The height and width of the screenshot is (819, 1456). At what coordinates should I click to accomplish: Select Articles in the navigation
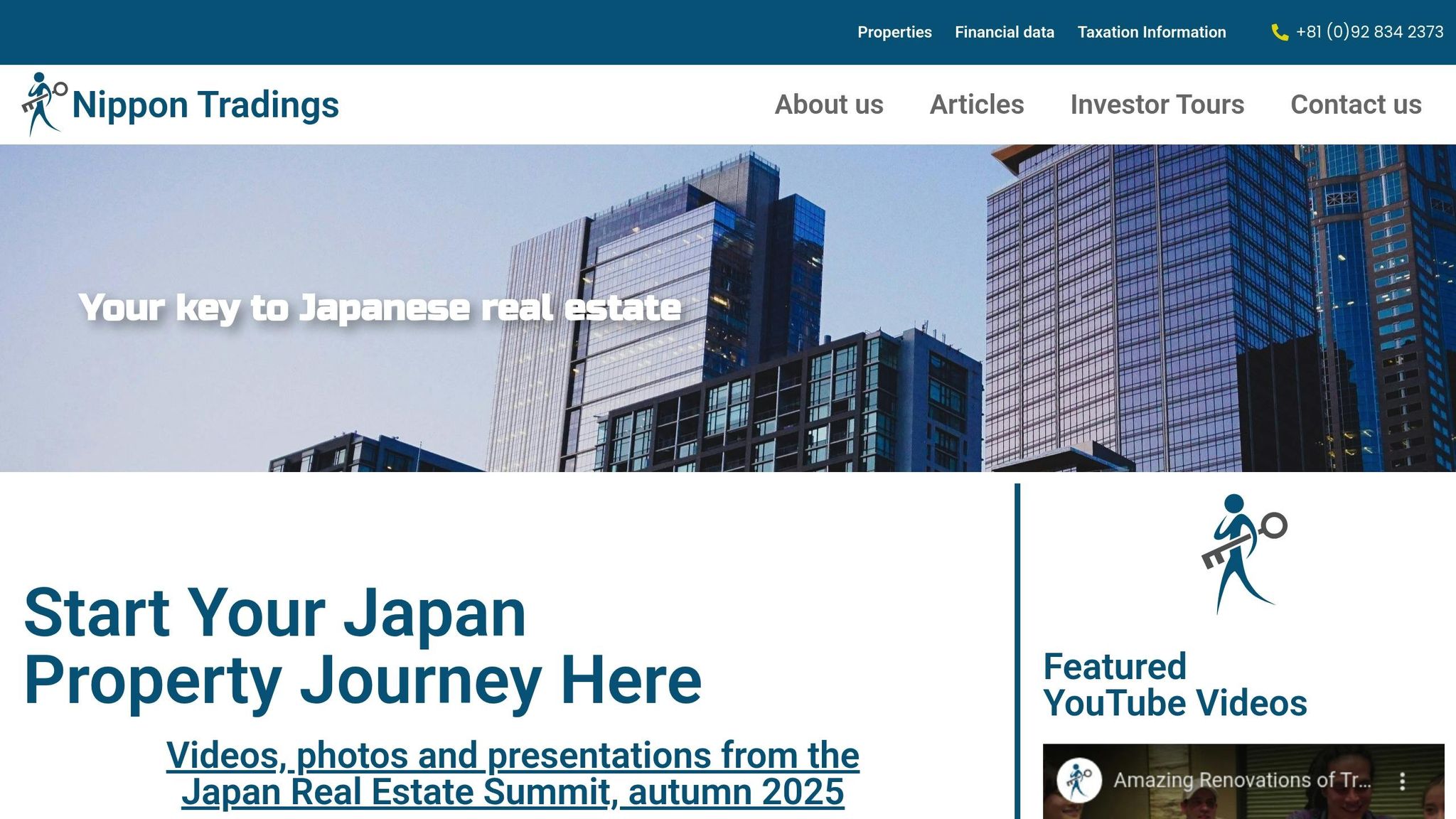click(977, 105)
